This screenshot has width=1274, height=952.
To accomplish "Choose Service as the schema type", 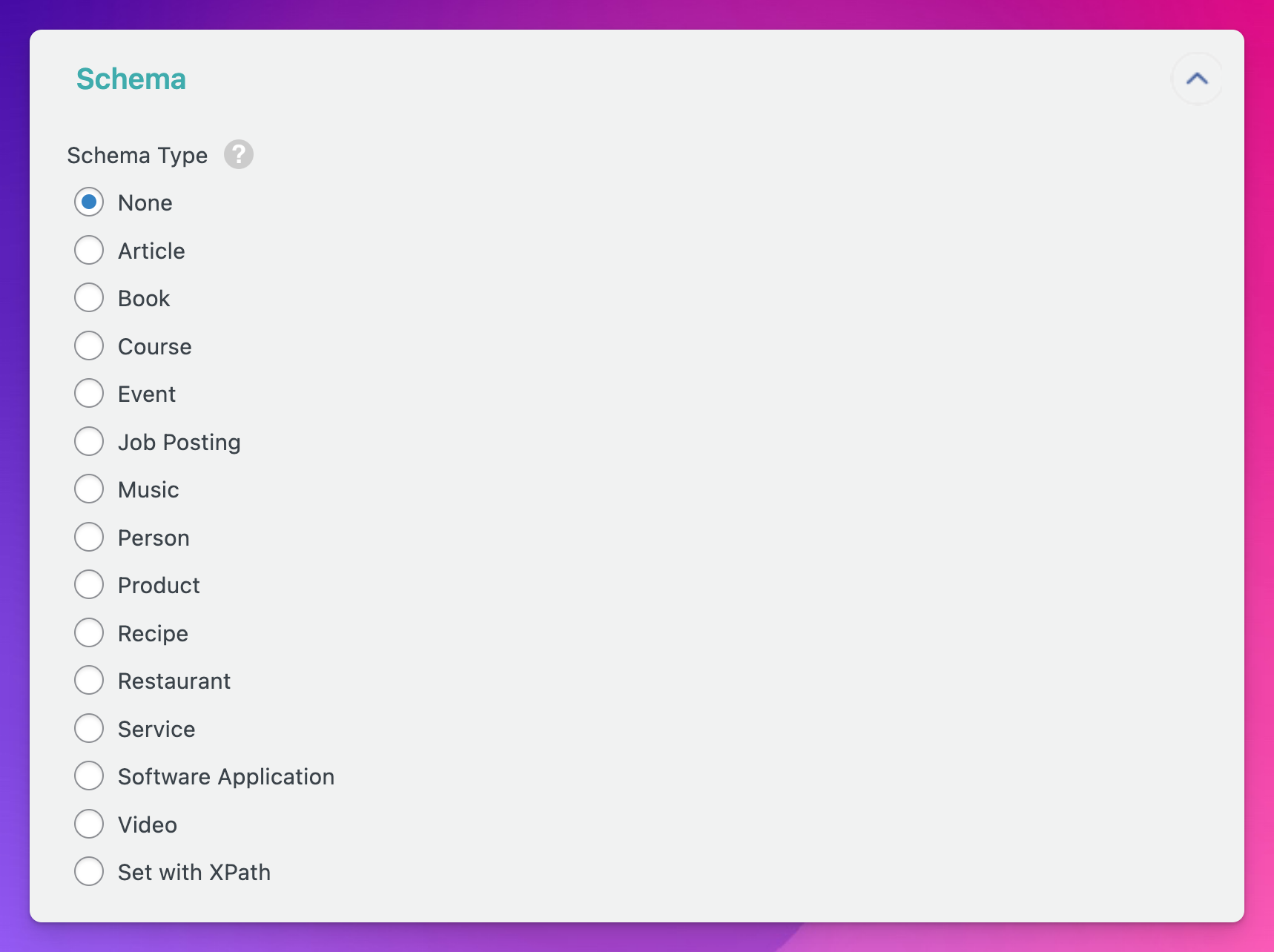I will pyautogui.click(x=89, y=728).
